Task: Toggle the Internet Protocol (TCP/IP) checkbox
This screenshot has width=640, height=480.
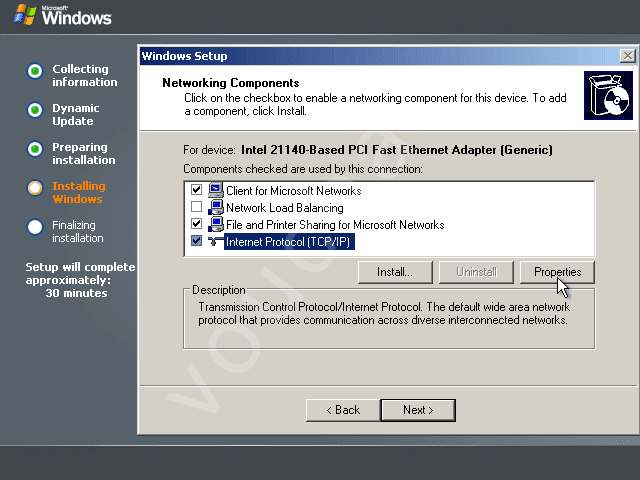Action: [196, 241]
